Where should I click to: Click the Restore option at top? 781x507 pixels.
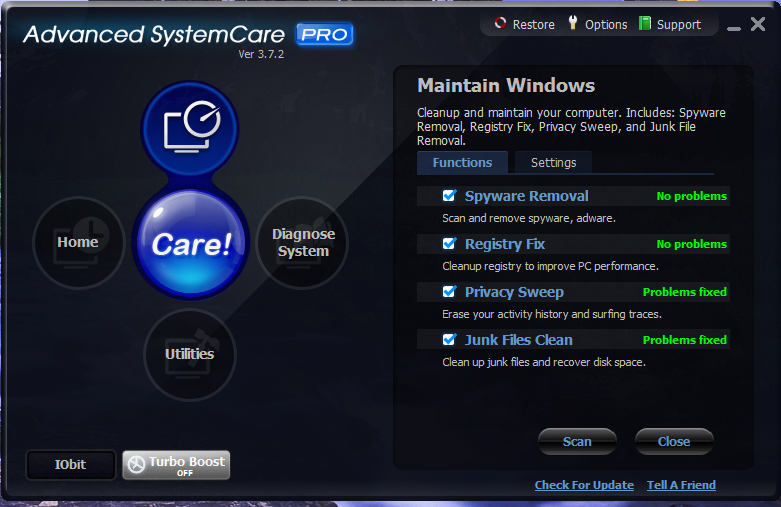[524, 24]
